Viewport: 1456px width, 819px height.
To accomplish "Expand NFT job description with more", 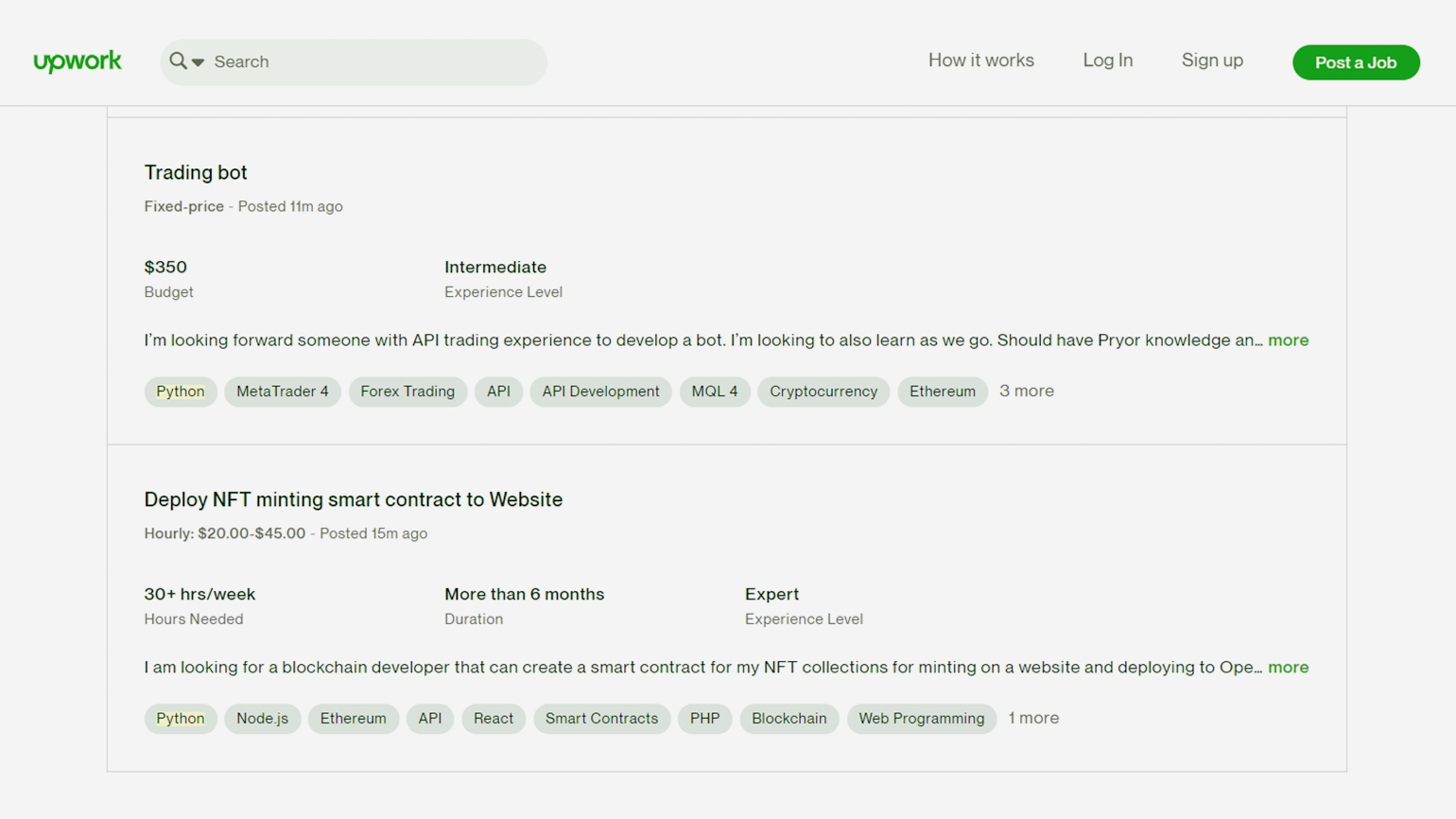I will [x=1288, y=668].
